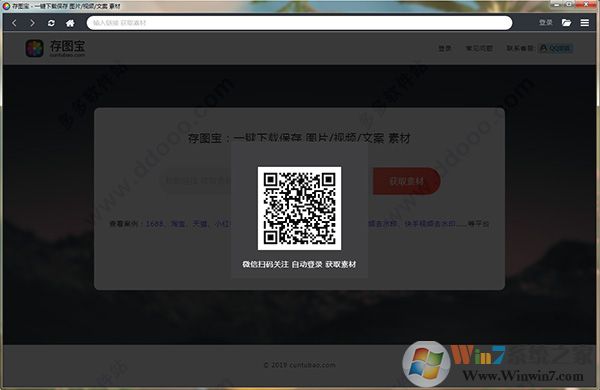The height and width of the screenshot is (390, 600).
Task: Open the 淘宝 example link
Action: point(178,224)
